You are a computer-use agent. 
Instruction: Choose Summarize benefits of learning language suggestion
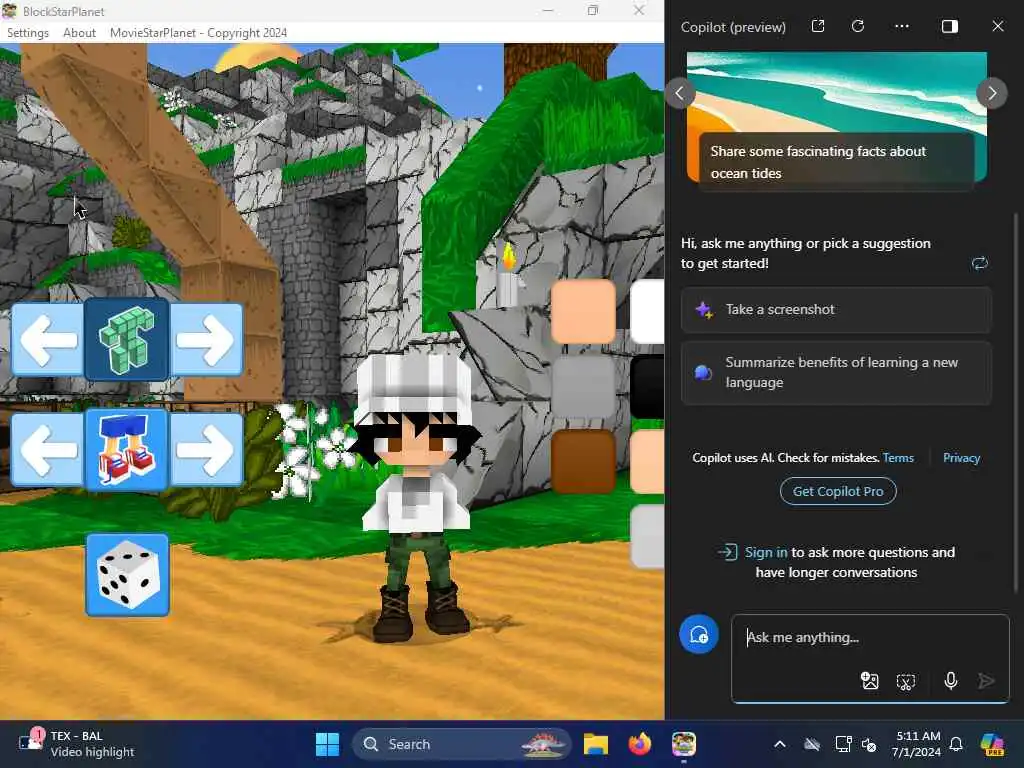pyautogui.click(x=837, y=372)
